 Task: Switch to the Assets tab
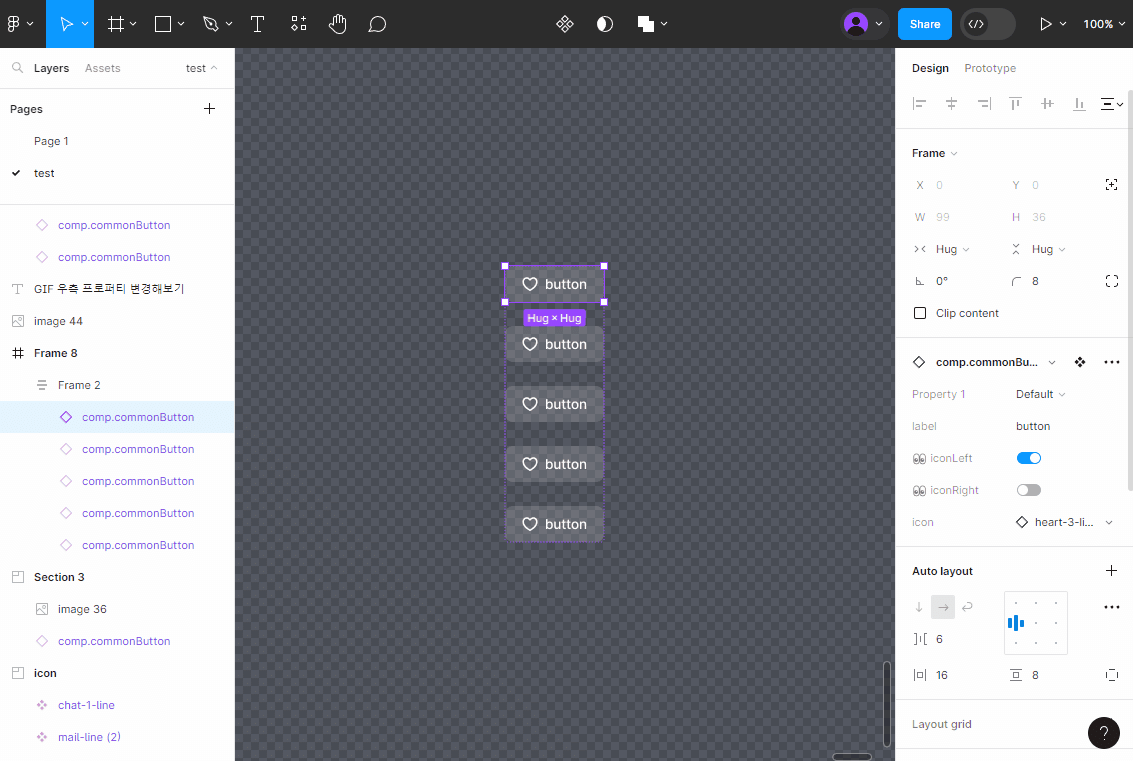coord(103,68)
